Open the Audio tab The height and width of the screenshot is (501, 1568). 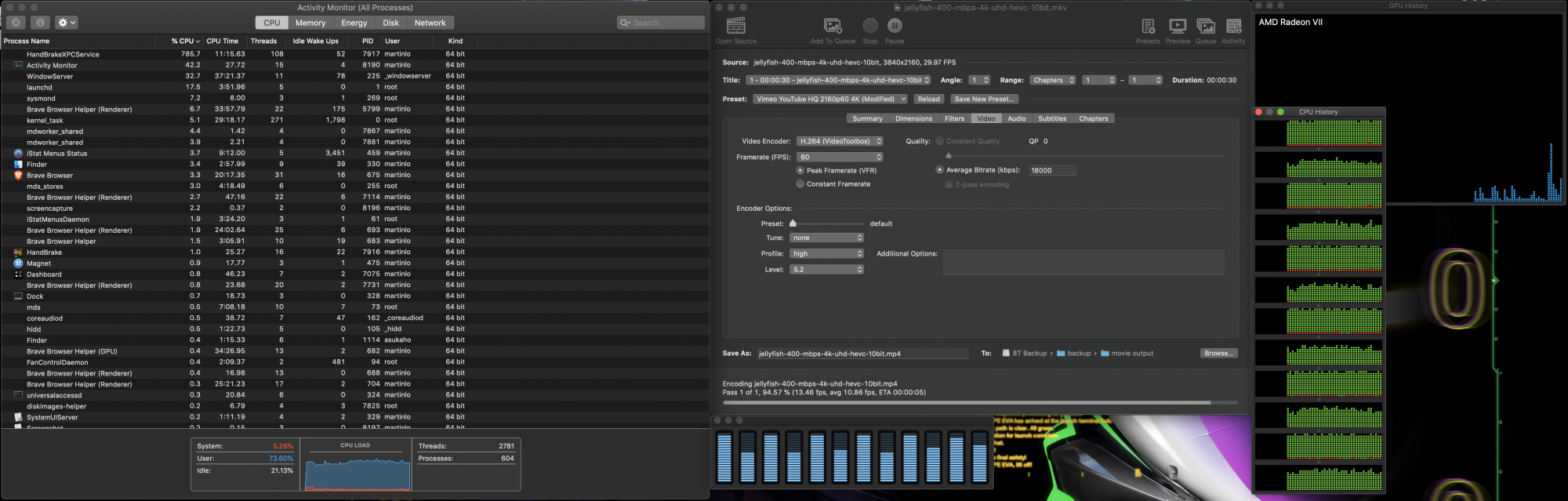point(1016,118)
